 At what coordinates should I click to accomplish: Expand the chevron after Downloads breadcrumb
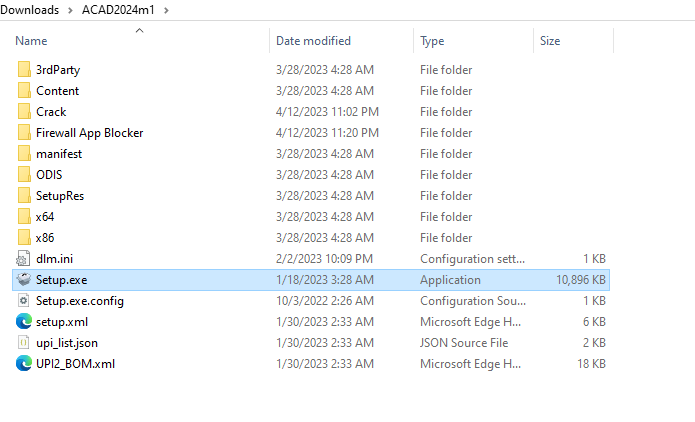point(70,10)
